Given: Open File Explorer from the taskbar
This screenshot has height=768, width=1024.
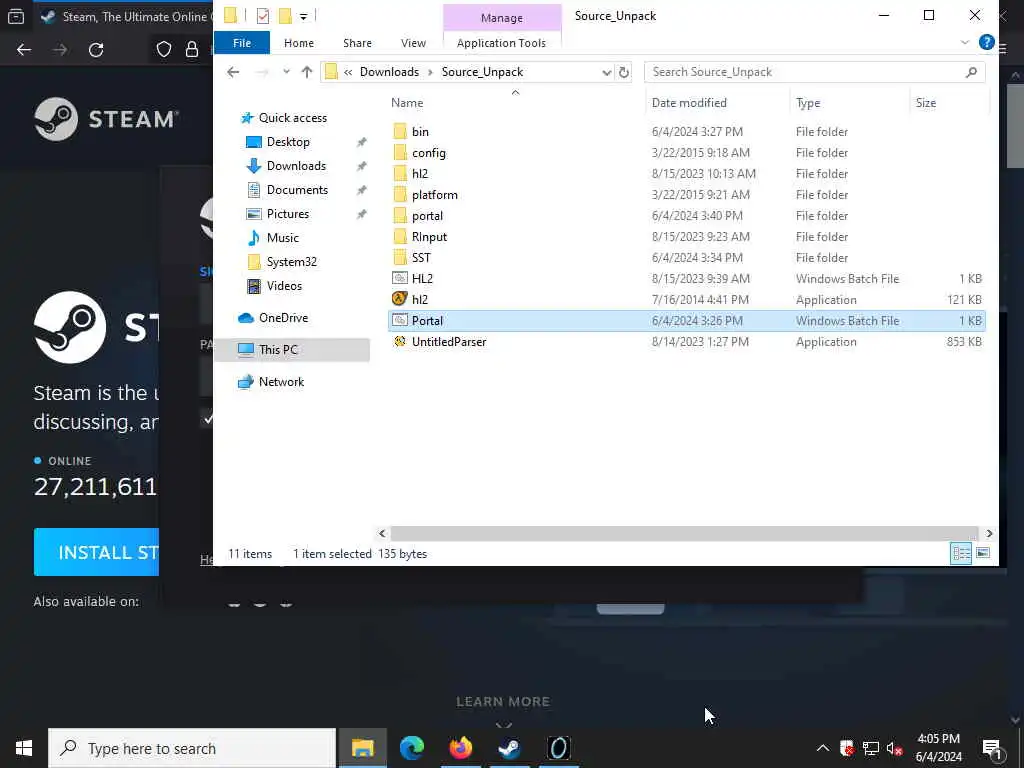Looking at the screenshot, I should [x=362, y=748].
